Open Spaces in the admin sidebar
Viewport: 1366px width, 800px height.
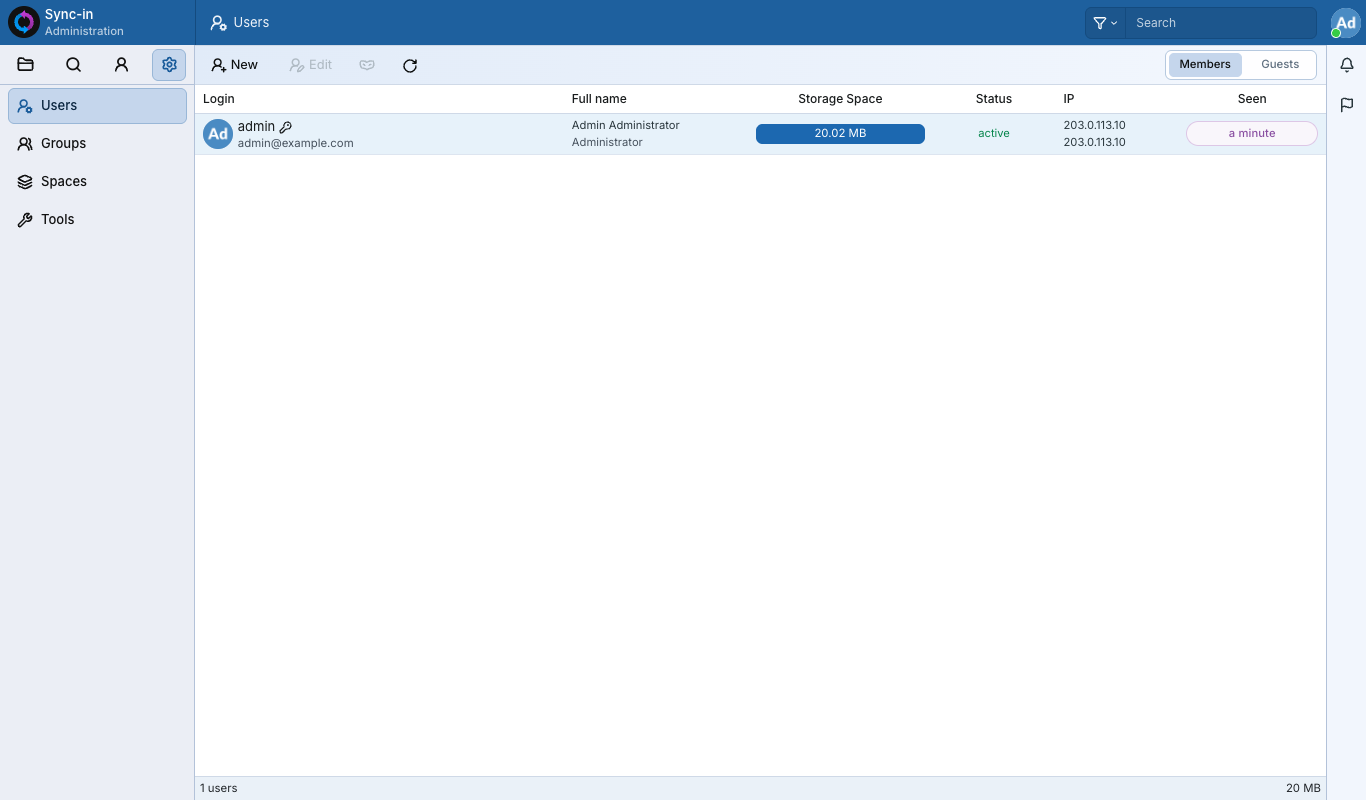point(97,182)
